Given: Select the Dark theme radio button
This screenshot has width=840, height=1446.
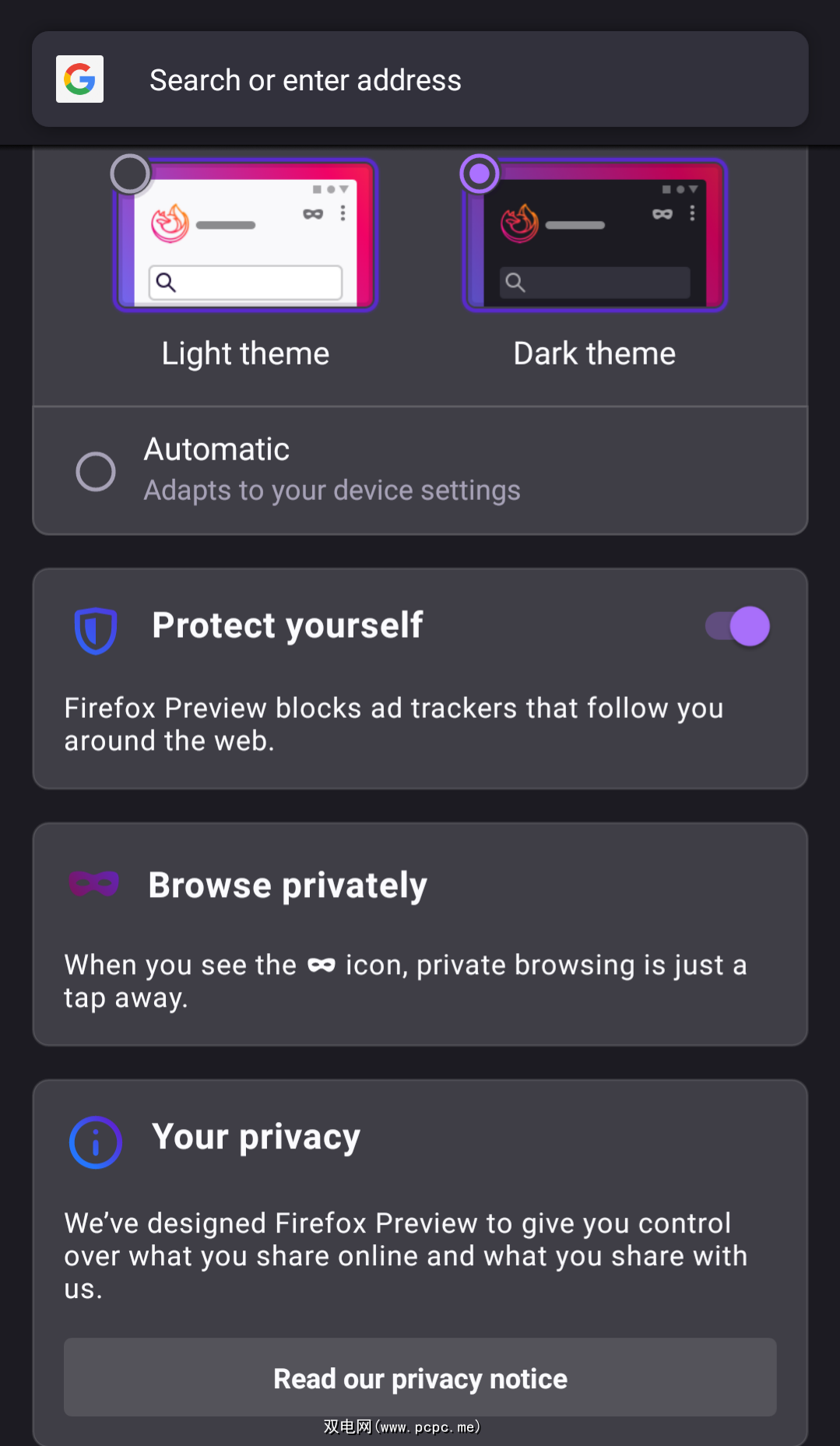Looking at the screenshot, I should pos(480,174).
